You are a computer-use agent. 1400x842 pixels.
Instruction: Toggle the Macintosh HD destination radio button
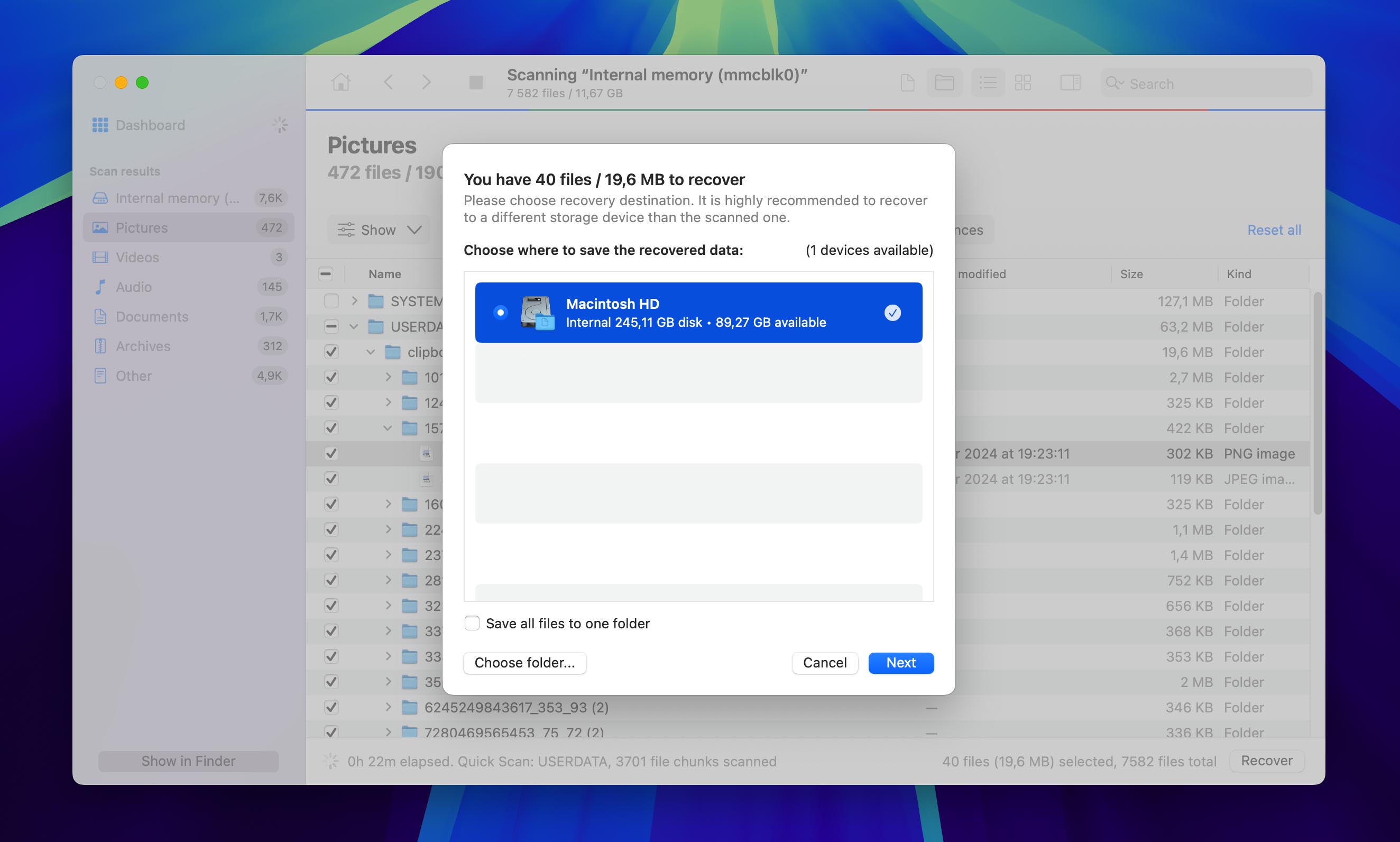coord(500,312)
